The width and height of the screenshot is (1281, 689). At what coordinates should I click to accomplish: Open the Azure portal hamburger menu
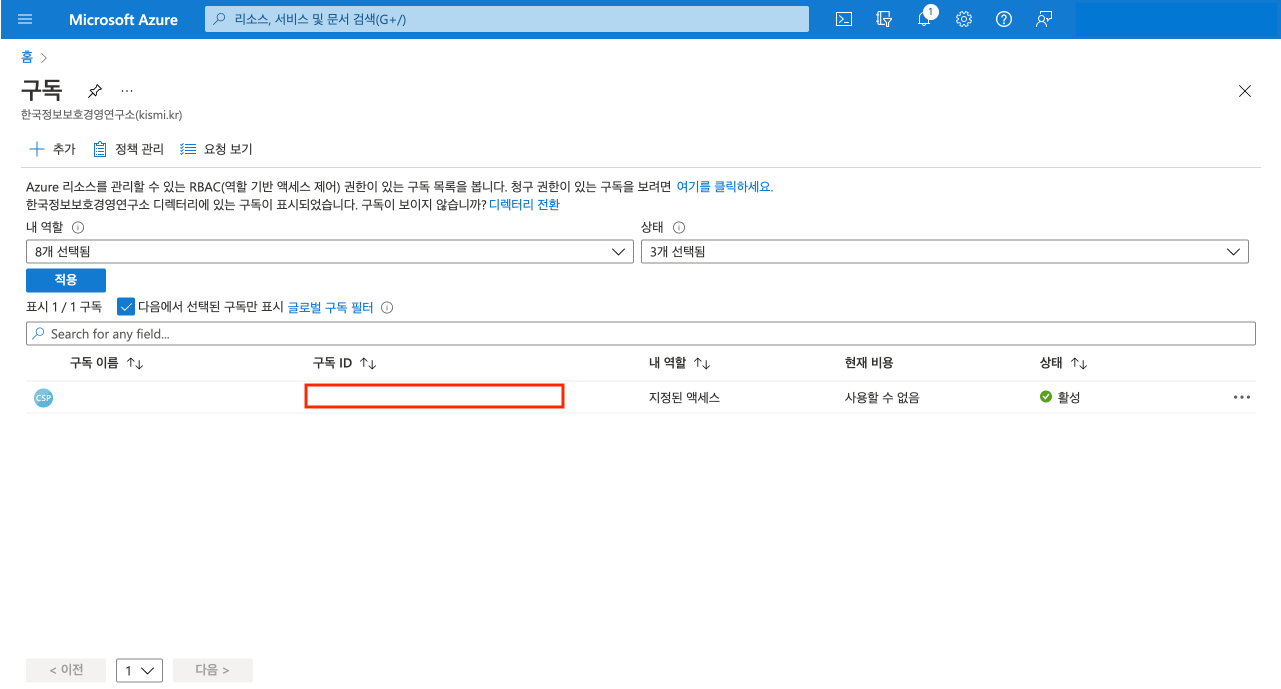click(x=25, y=19)
